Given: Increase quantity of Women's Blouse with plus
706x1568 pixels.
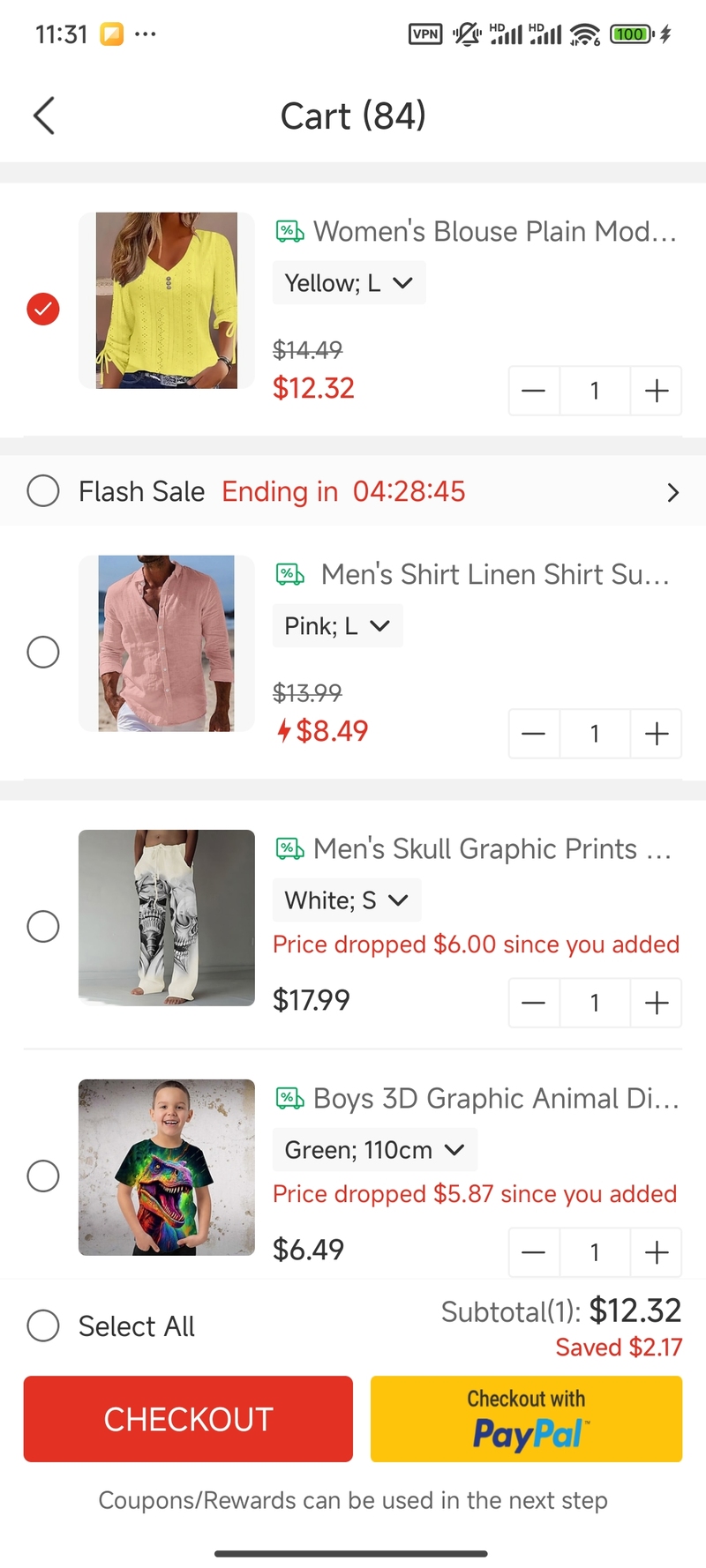Looking at the screenshot, I should (656, 391).
